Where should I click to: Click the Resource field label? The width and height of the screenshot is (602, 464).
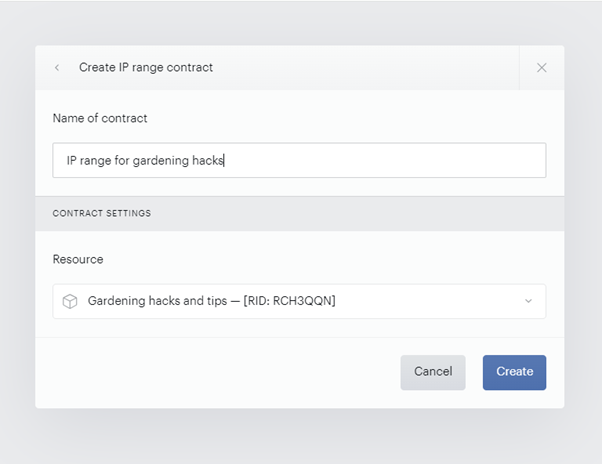(78, 259)
